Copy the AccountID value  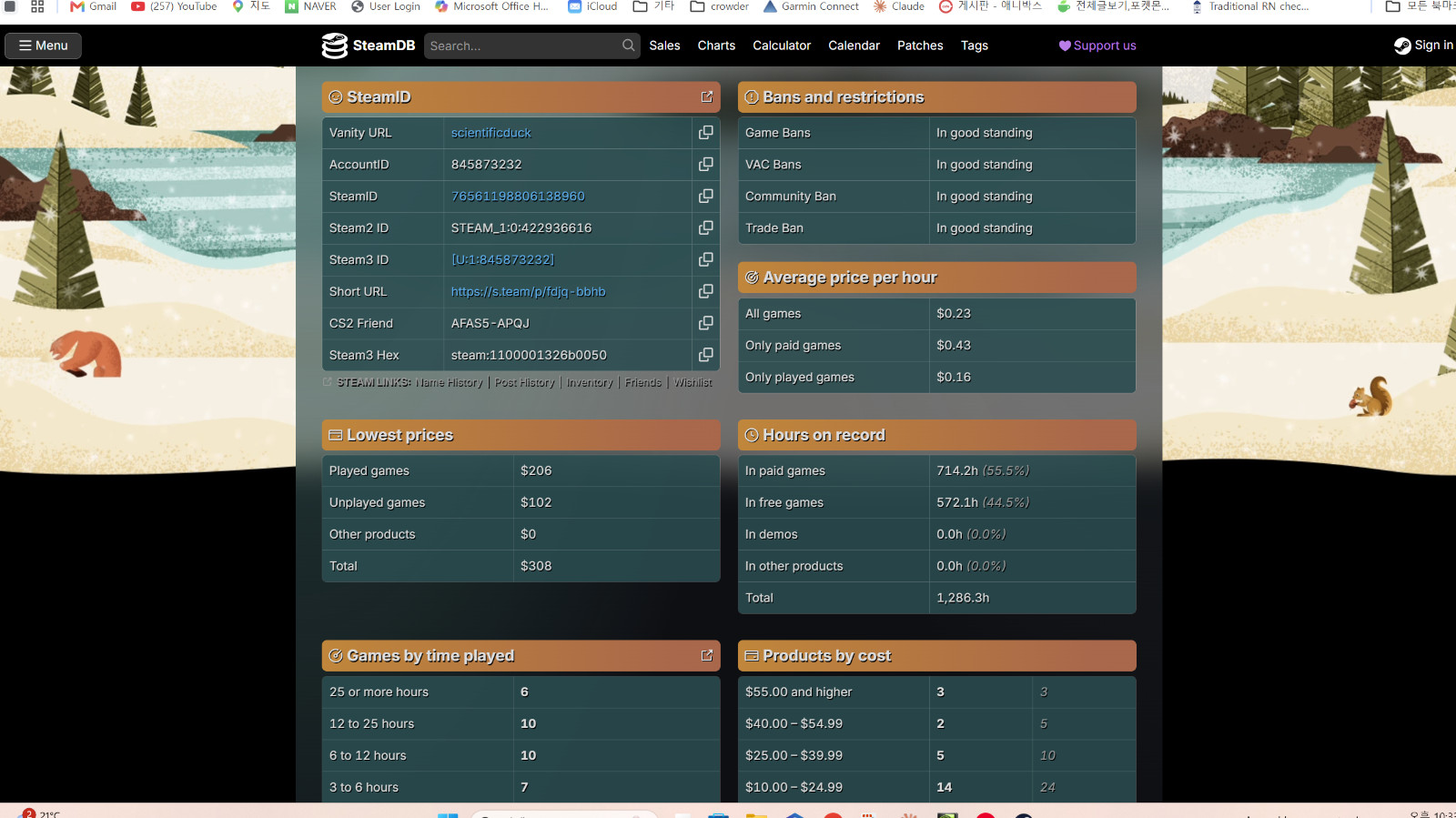click(705, 165)
